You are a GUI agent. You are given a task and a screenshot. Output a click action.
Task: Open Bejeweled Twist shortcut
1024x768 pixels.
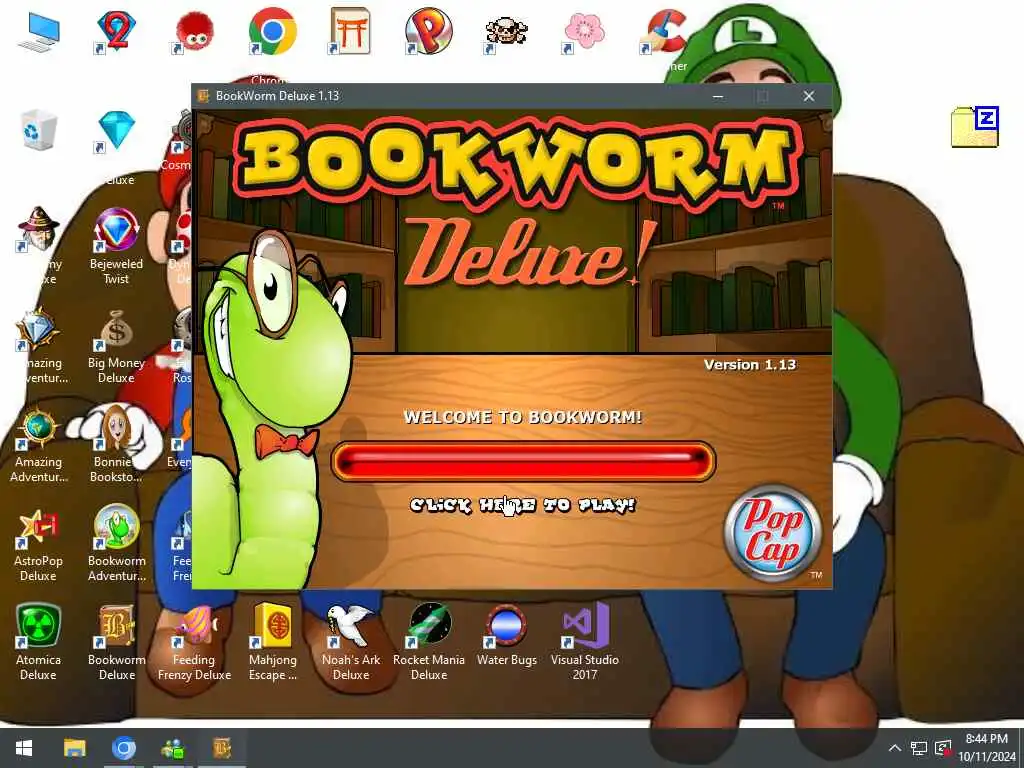click(x=116, y=246)
